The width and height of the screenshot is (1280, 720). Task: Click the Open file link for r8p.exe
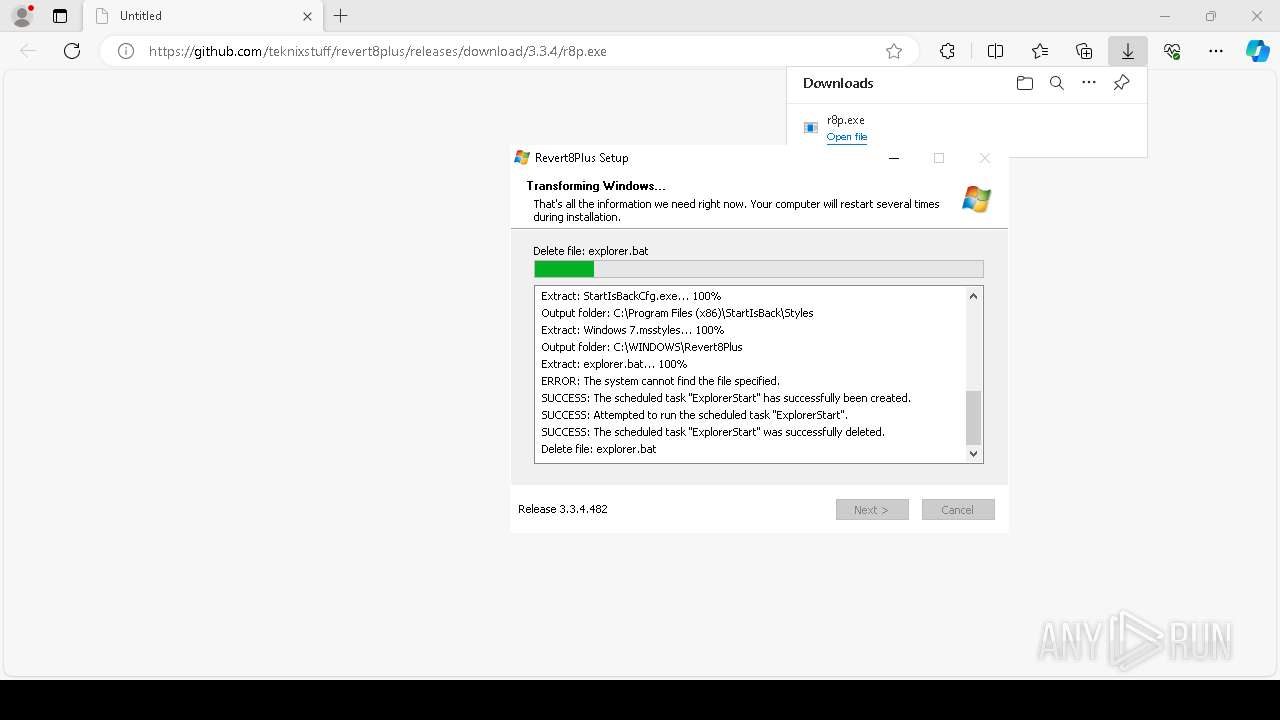pos(847,137)
